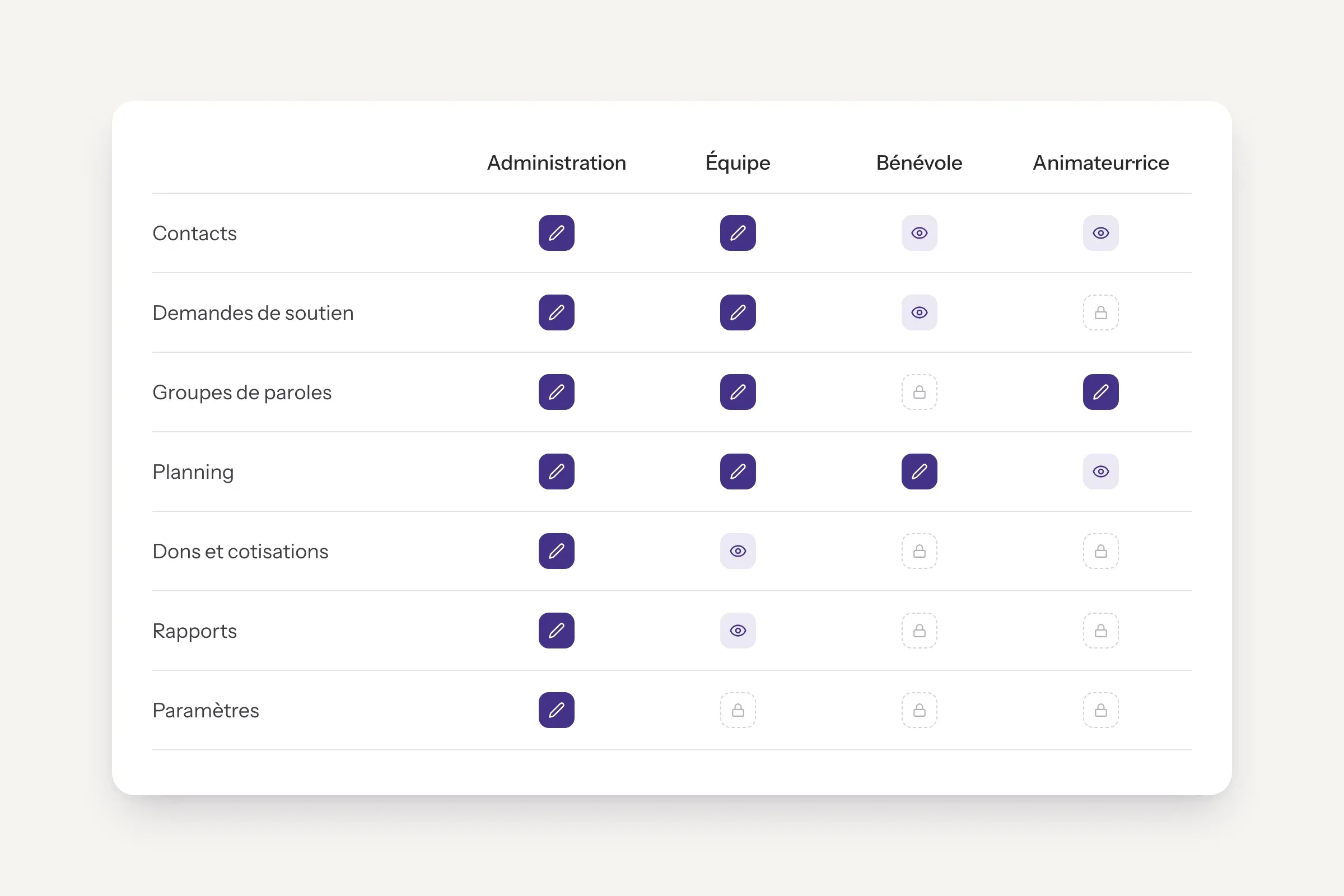Select the Administration column header
This screenshot has height=896, width=1344.
click(x=556, y=163)
